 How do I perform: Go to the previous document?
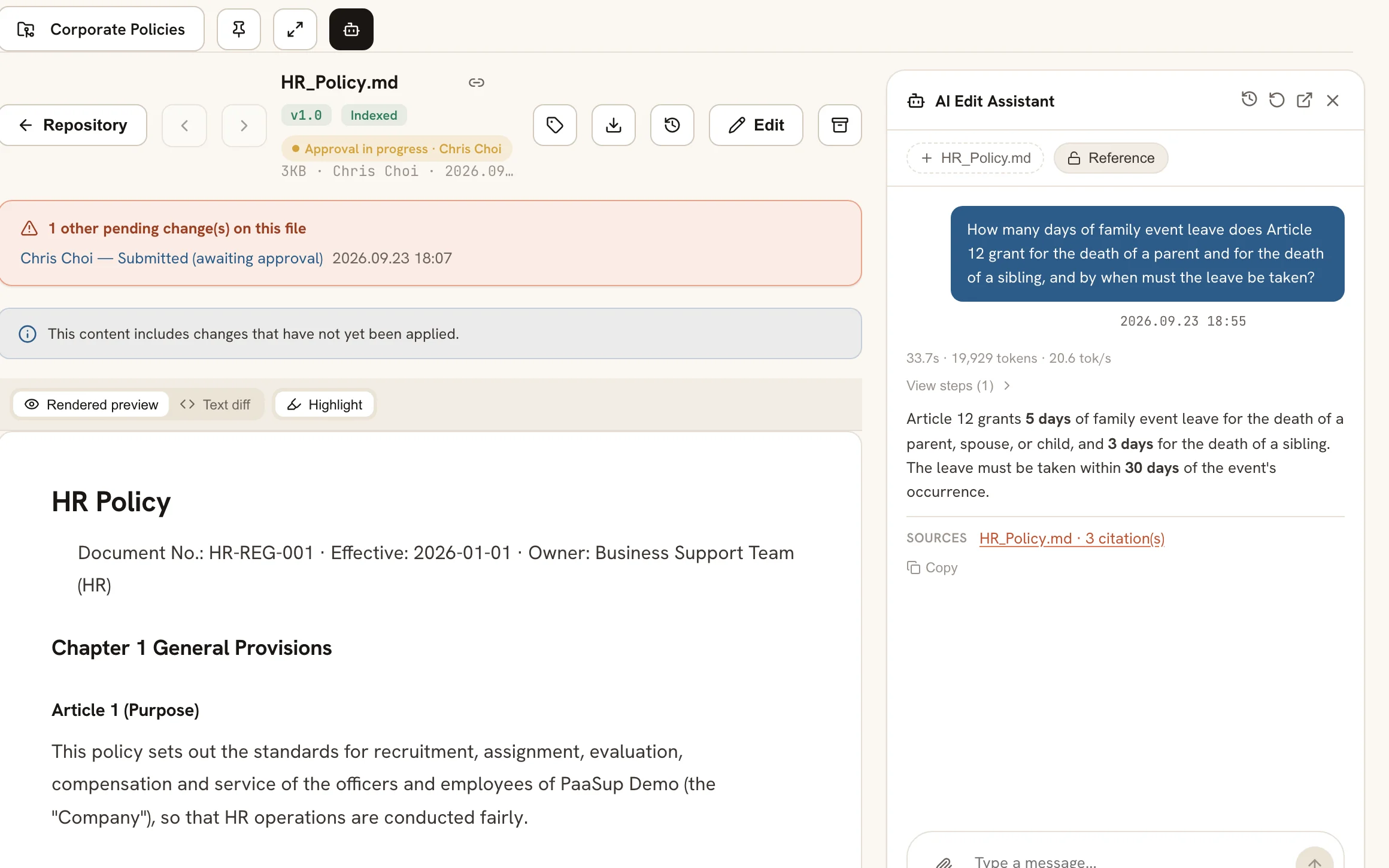point(184,126)
